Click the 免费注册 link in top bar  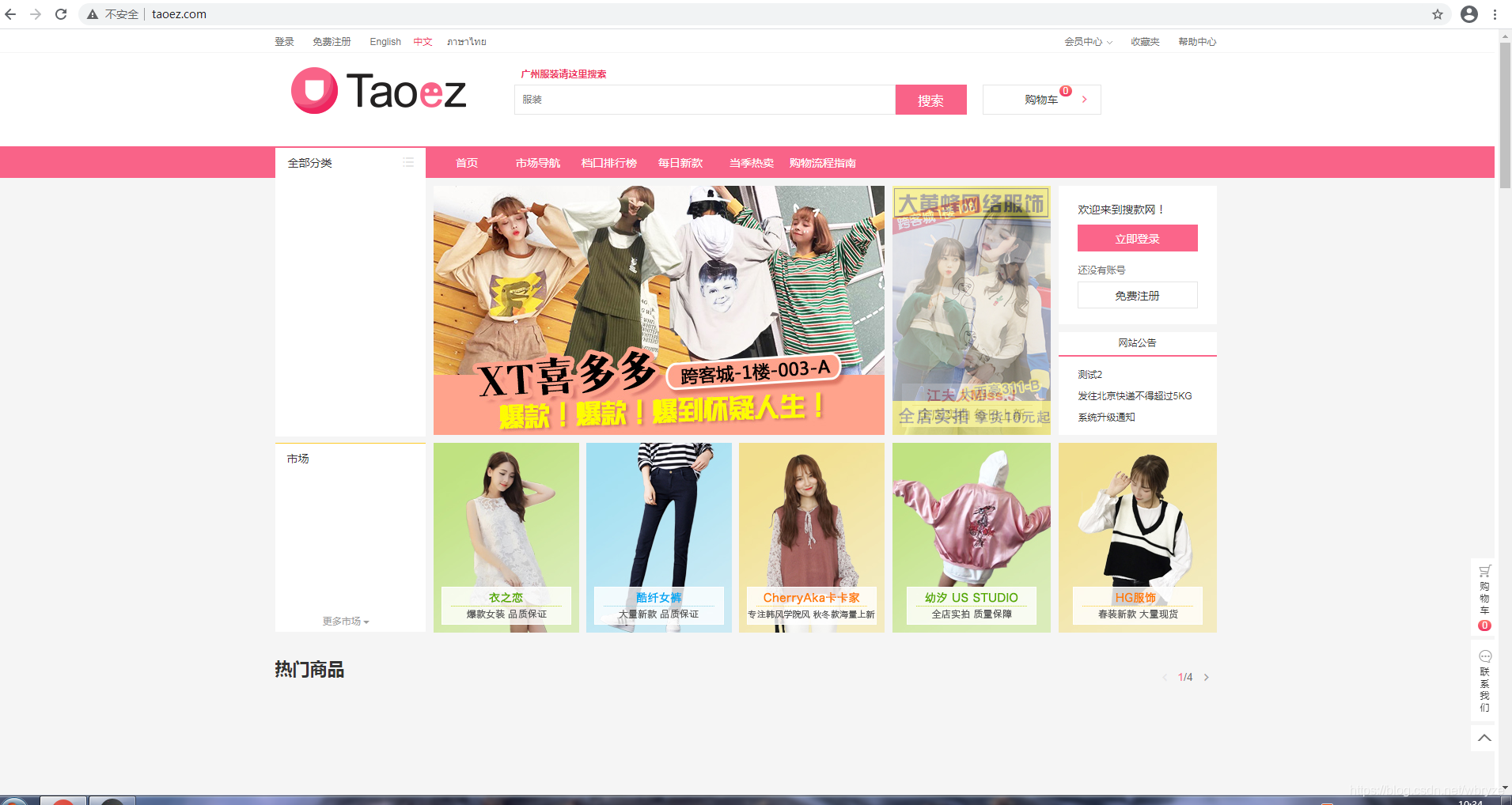[x=332, y=42]
